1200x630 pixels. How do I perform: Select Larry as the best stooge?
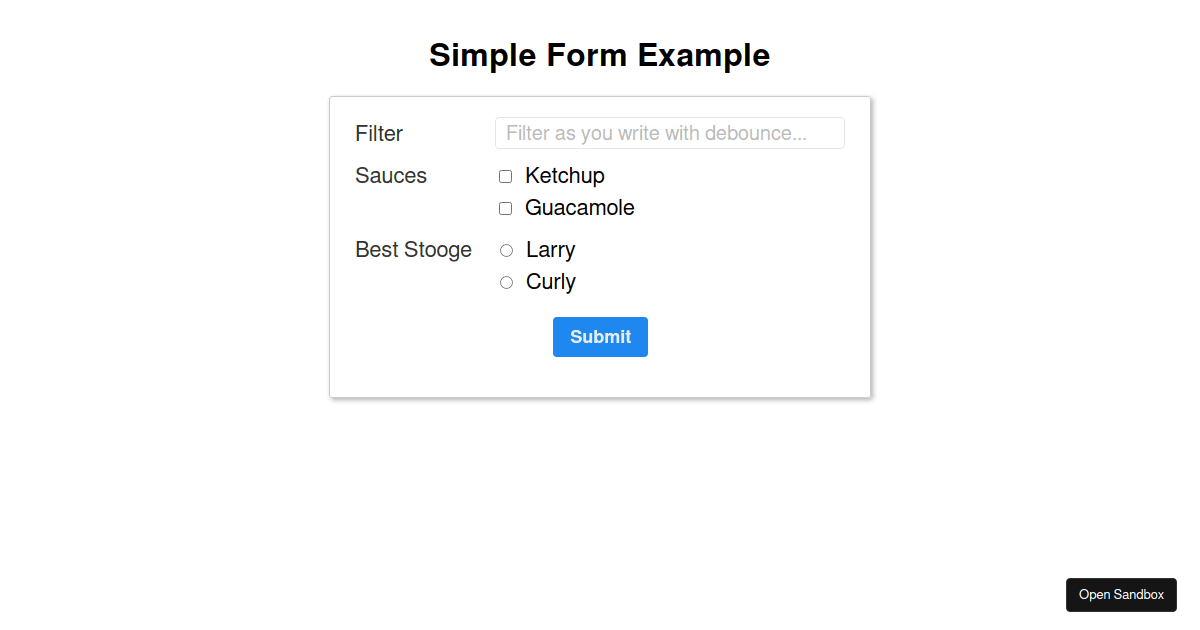point(506,250)
